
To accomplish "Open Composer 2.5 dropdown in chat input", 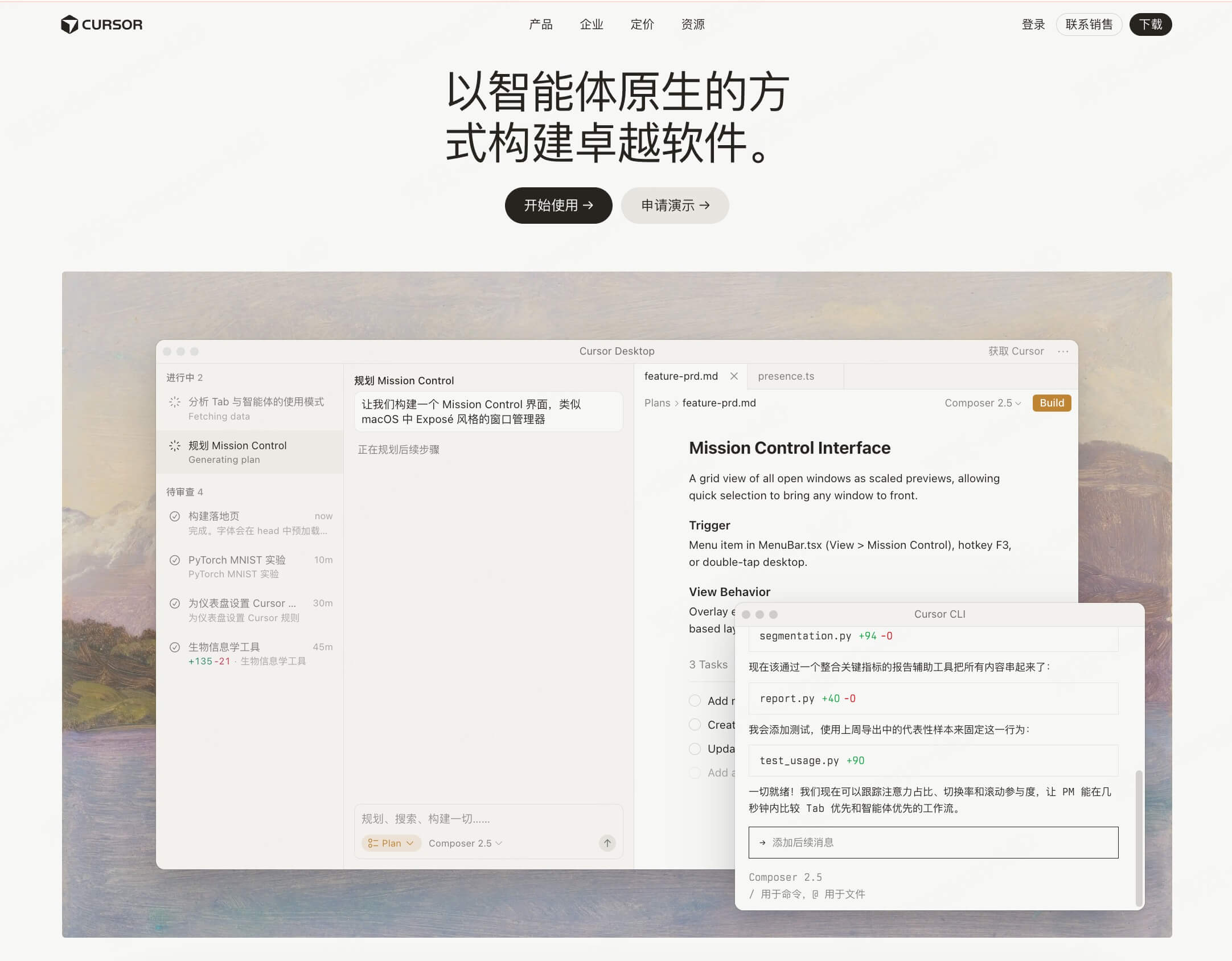I will tap(465, 843).
